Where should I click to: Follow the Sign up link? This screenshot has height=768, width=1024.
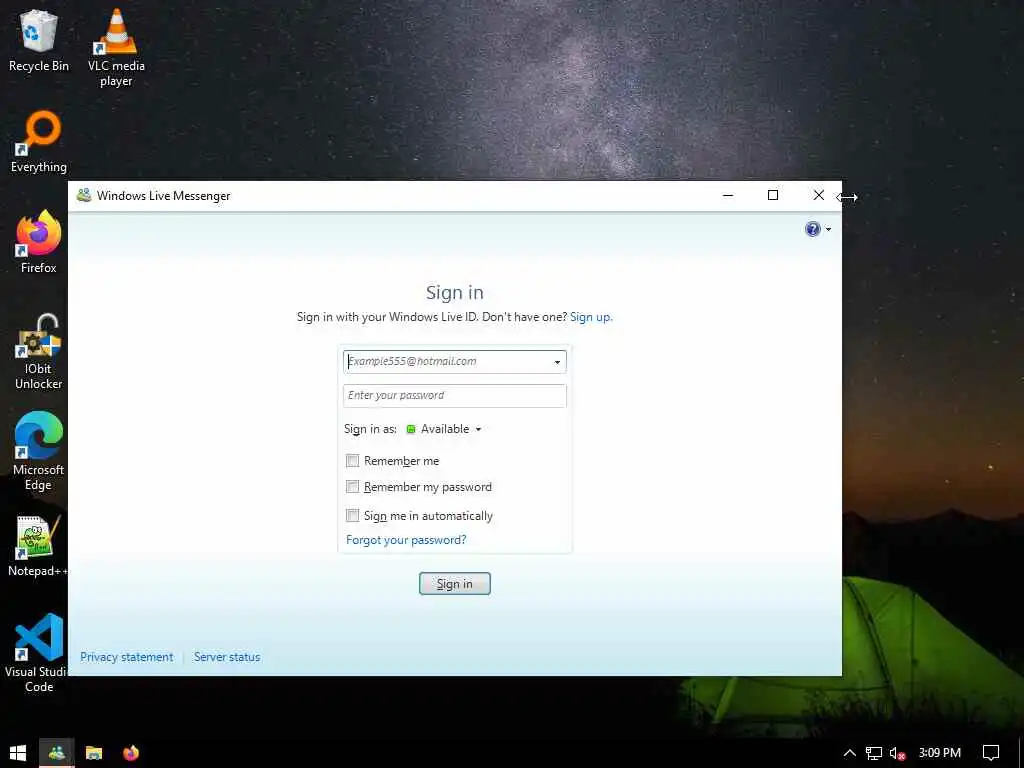[x=591, y=317]
